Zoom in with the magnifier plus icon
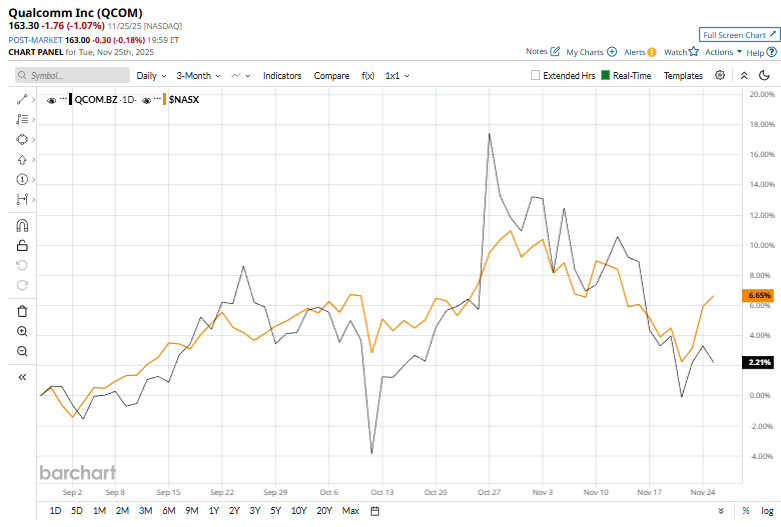The height and width of the screenshot is (527, 781). point(22,331)
